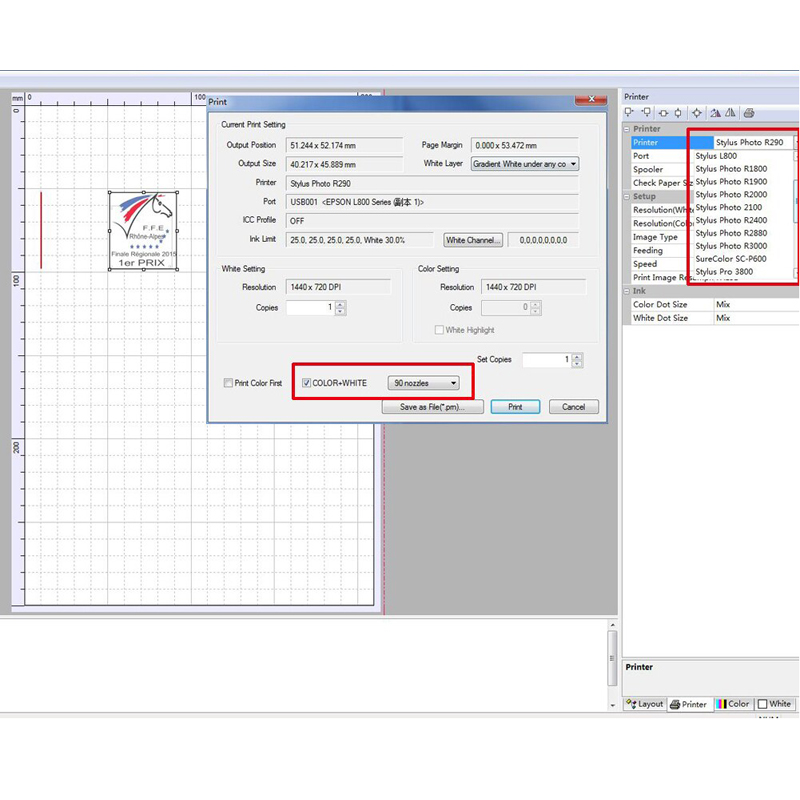Close the Print dialog with X button
This screenshot has width=800, height=800.
coord(591,99)
